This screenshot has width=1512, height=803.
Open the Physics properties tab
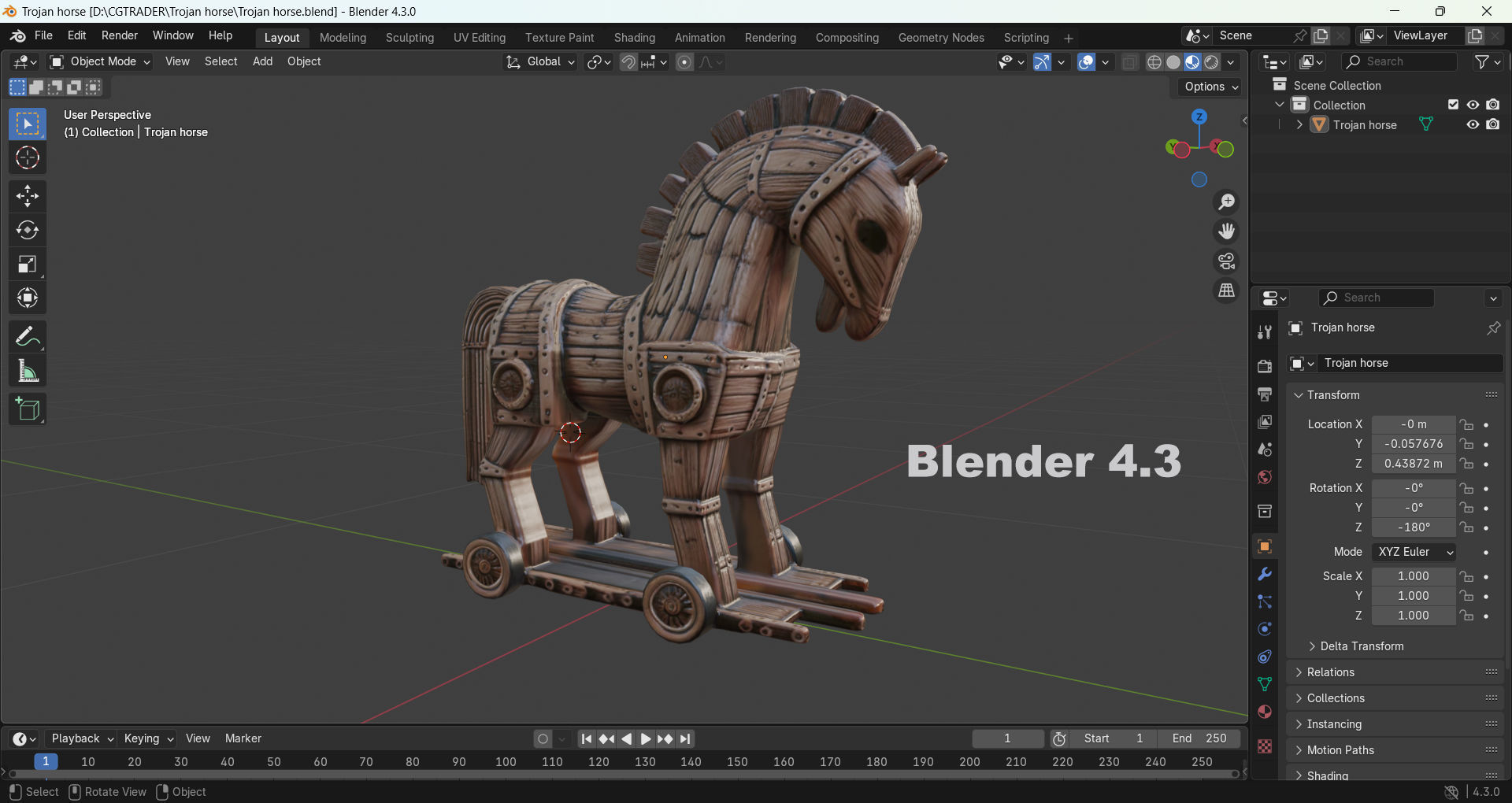1265,629
